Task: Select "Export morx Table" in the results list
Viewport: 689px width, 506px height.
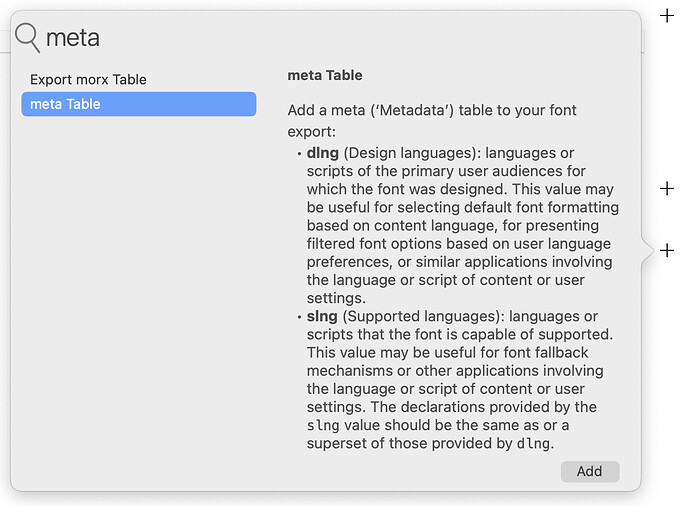Action: click(x=88, y=79)
